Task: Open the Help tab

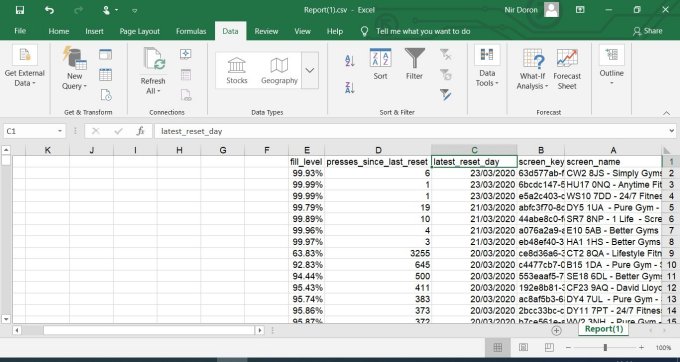Action: click(334, 31)
